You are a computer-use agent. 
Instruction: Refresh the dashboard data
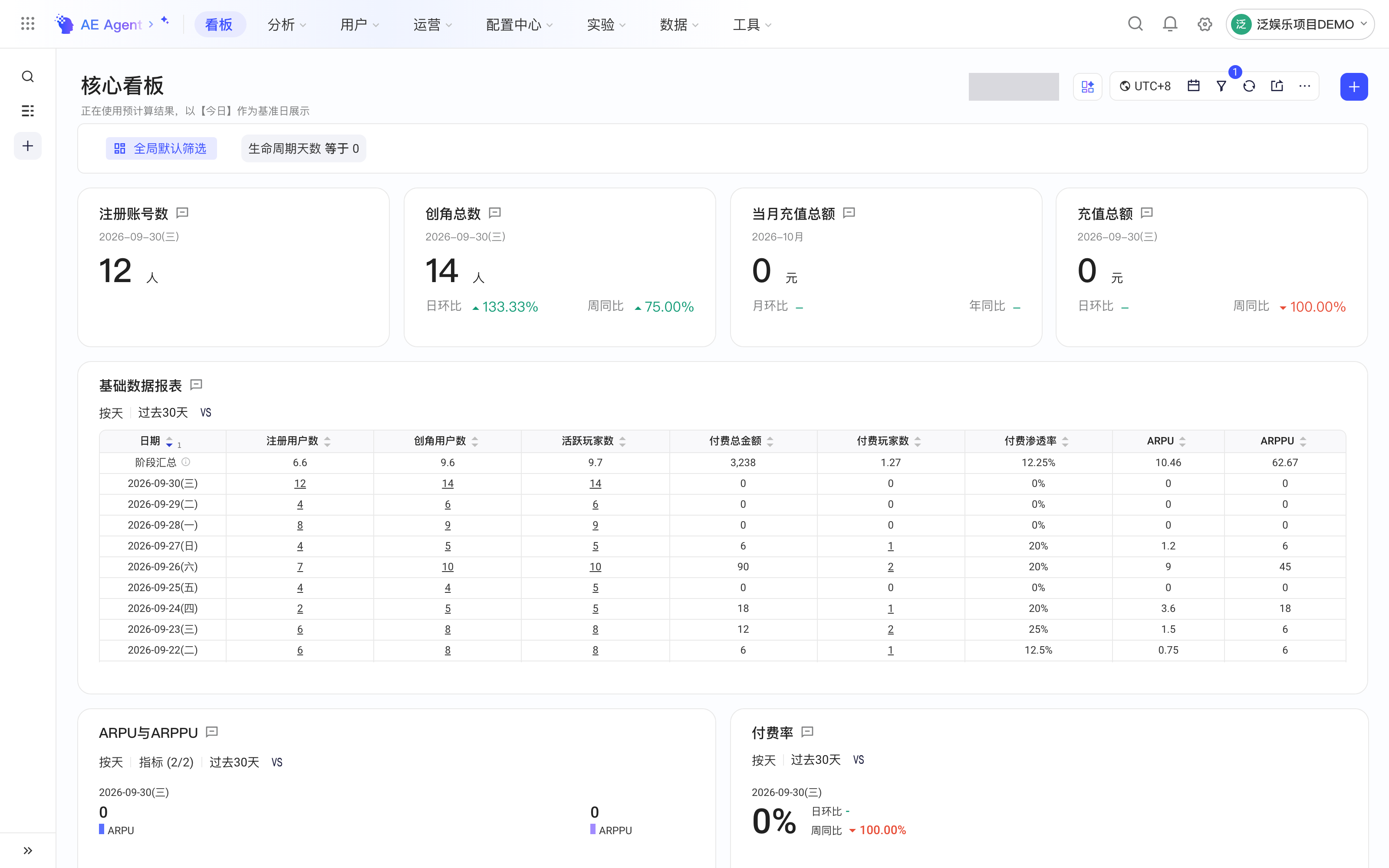click(x=1249, y=86)
